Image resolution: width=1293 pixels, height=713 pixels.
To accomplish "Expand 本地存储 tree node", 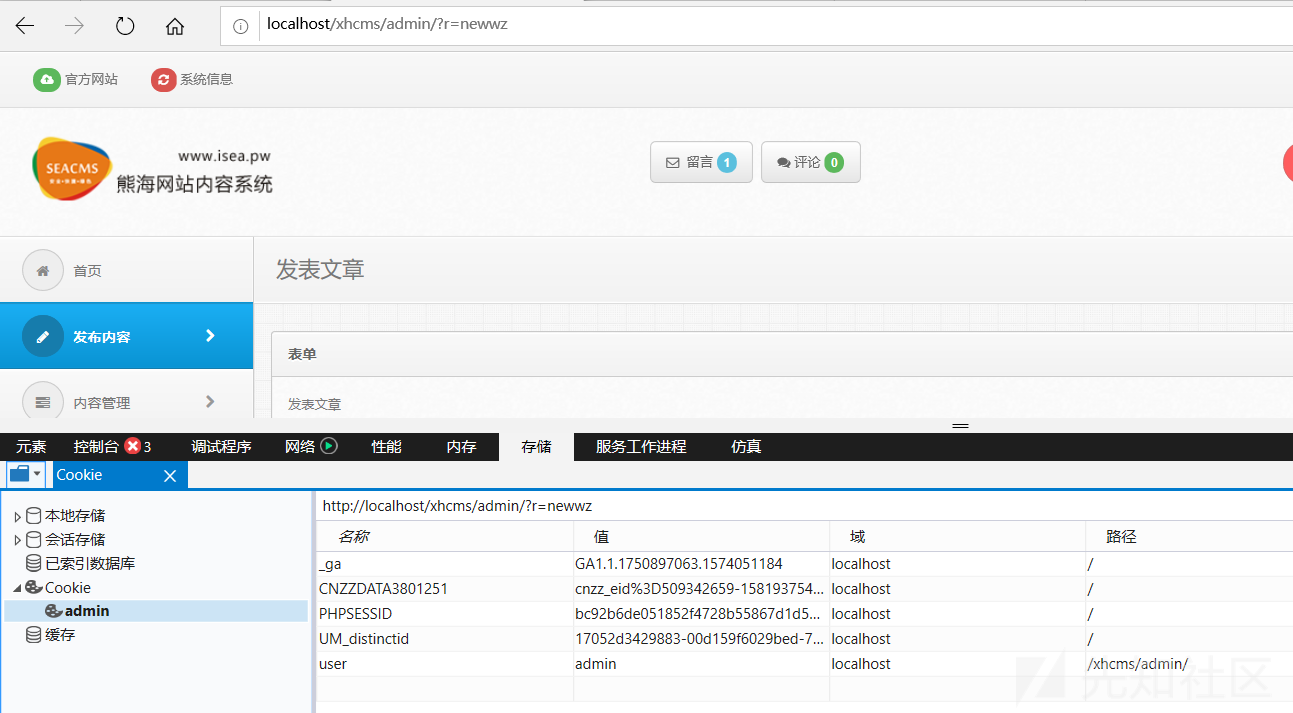I will click(x=17, y=517).
